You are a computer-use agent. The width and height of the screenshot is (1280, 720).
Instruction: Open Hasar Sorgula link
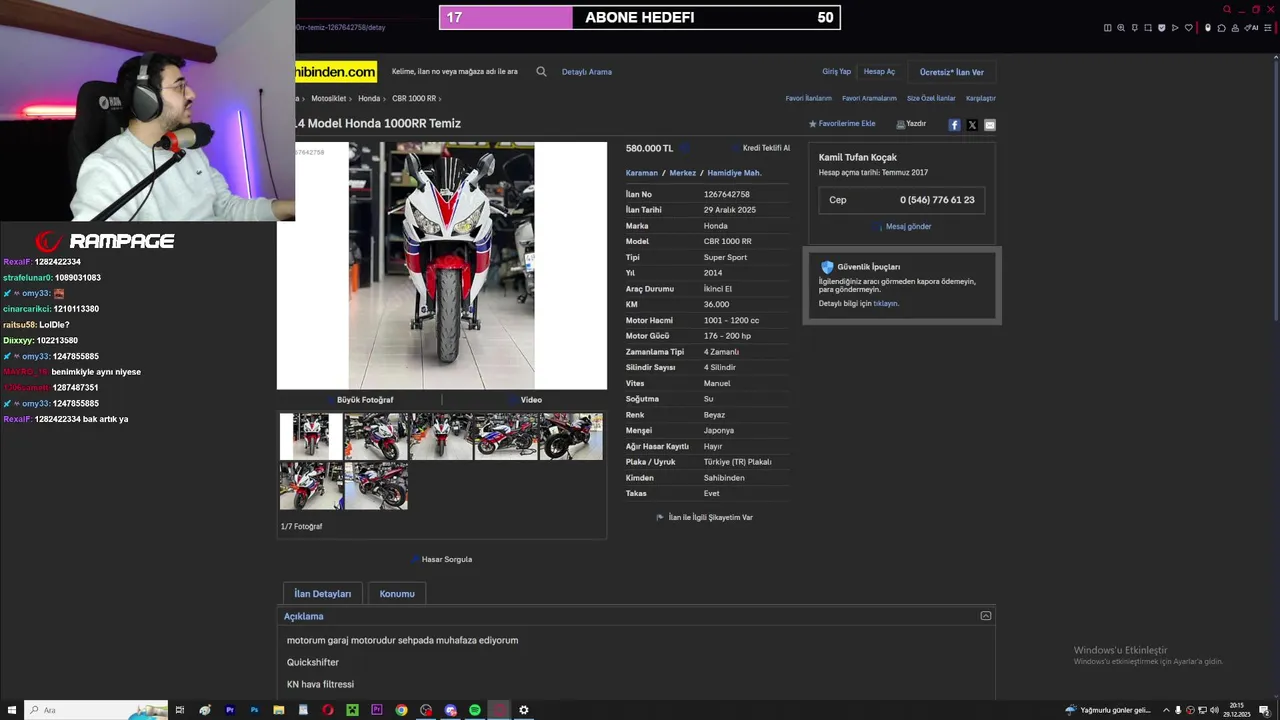(x=447, y=559)
